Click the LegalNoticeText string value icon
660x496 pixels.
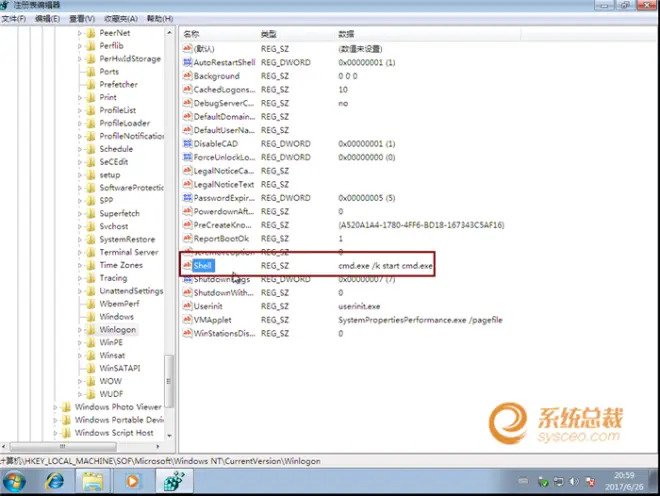187,184
